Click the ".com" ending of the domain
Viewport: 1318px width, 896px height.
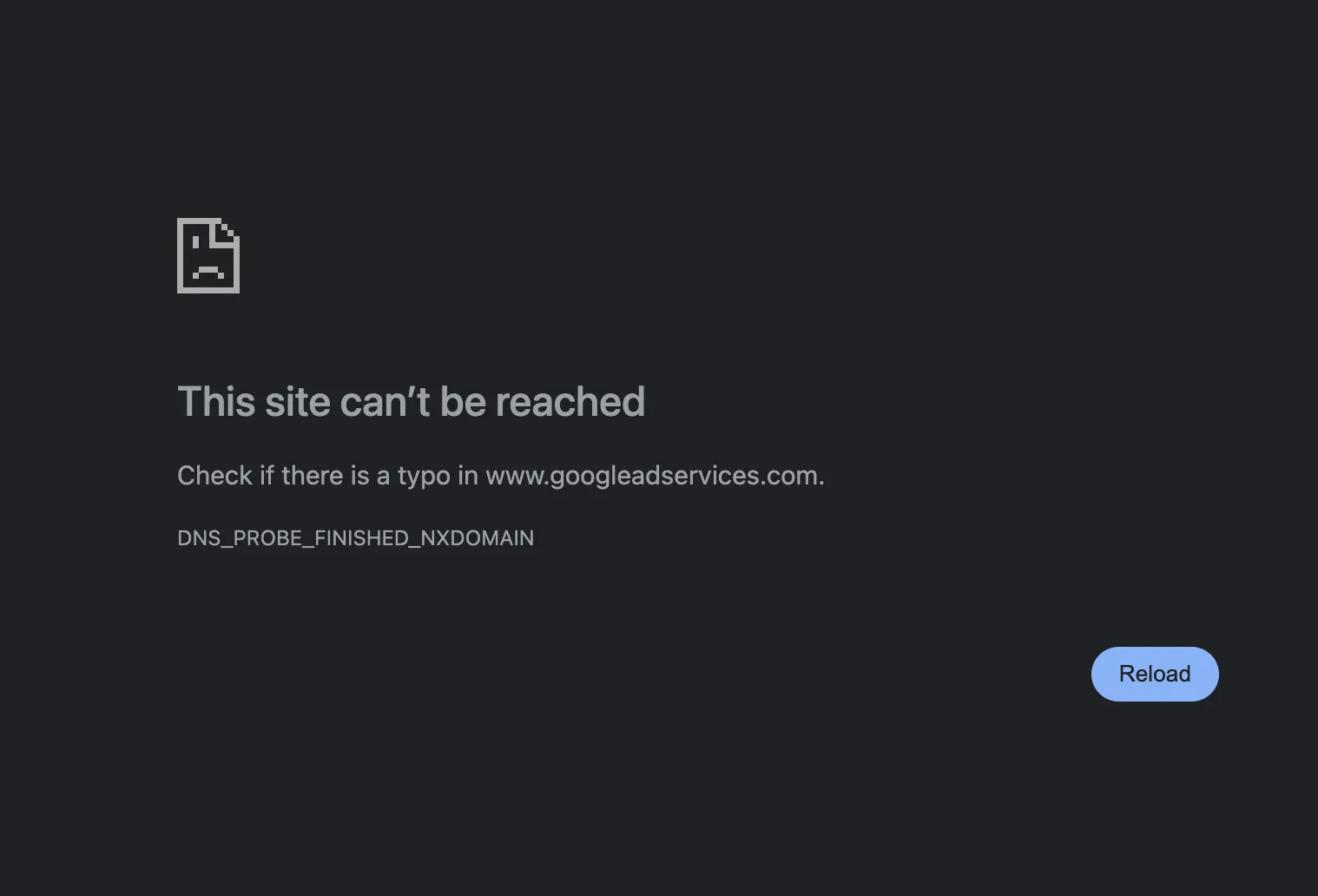(x=790, y=476)
